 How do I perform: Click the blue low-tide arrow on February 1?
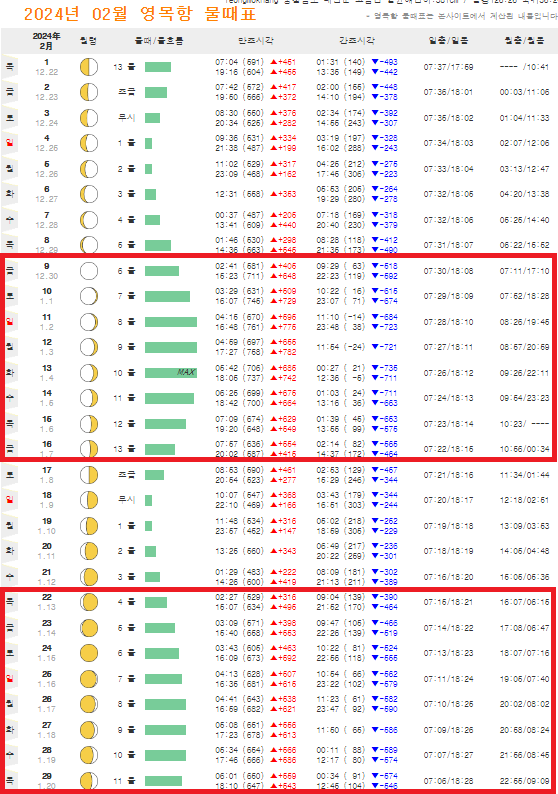375,62
